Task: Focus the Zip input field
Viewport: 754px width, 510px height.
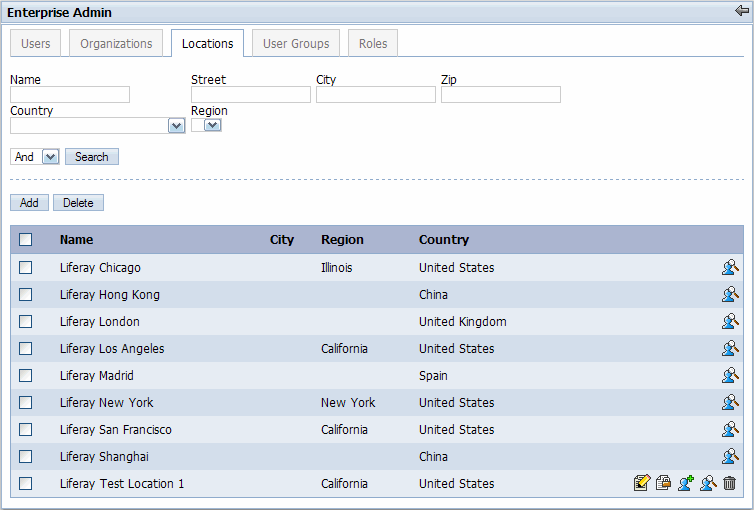Action: [x=501, y=94]
